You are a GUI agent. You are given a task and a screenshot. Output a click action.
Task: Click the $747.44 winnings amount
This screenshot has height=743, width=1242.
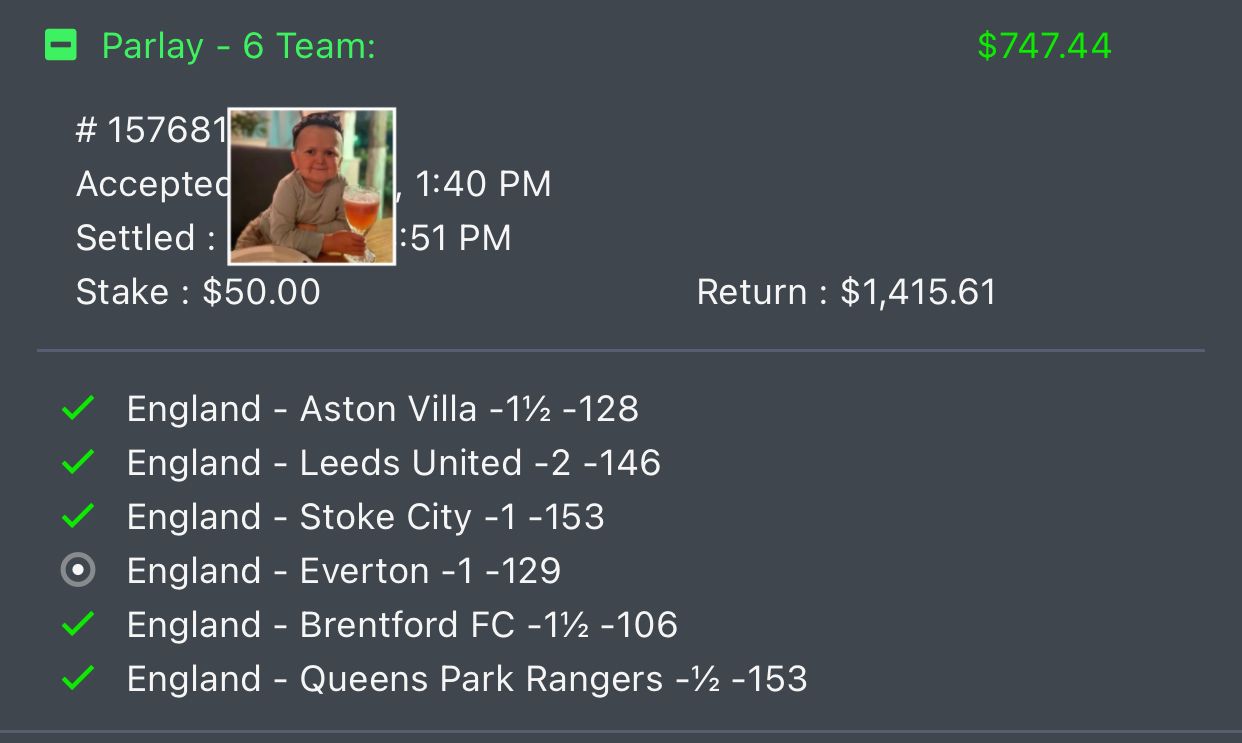[x=1044, y=46]
